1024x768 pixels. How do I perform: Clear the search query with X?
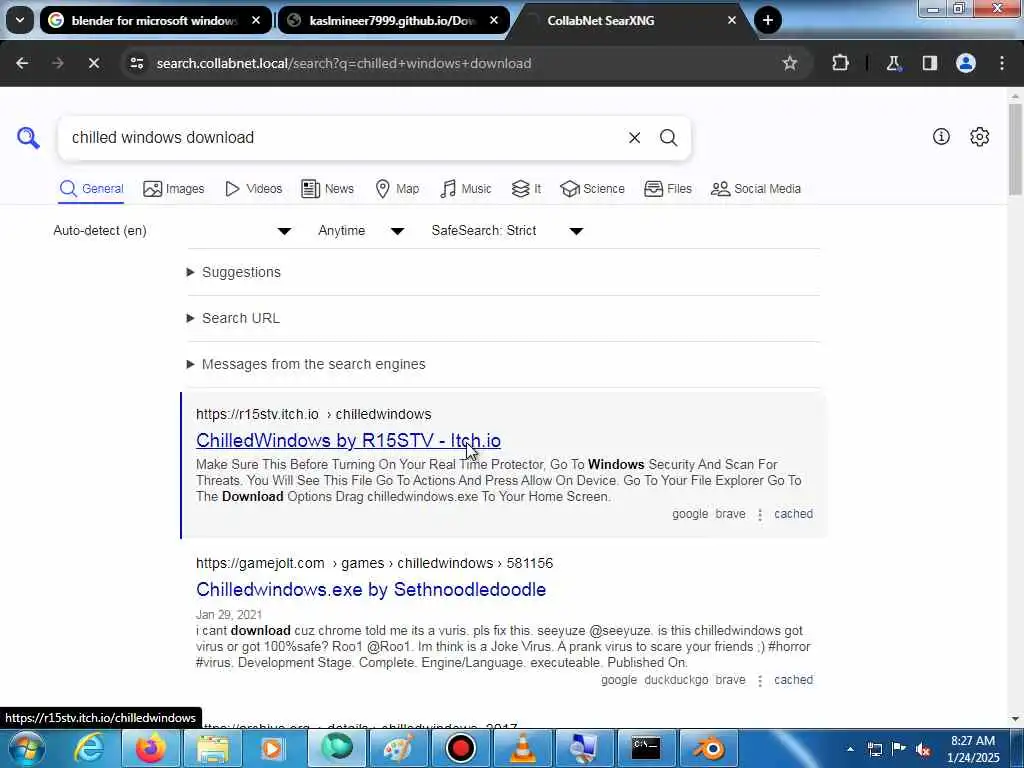point(634,138)
